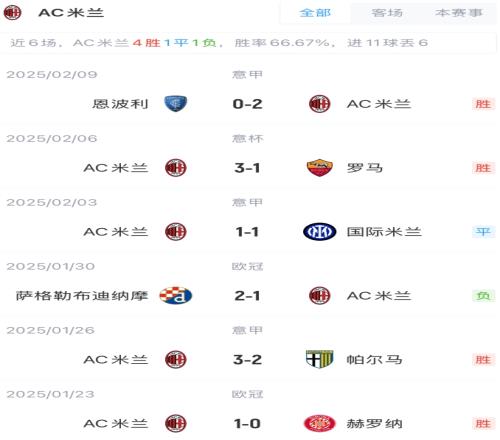Click the 胜 badge on 赫罗纳 match
Viewport: 500px width, 440px height.
pos(483,424)
